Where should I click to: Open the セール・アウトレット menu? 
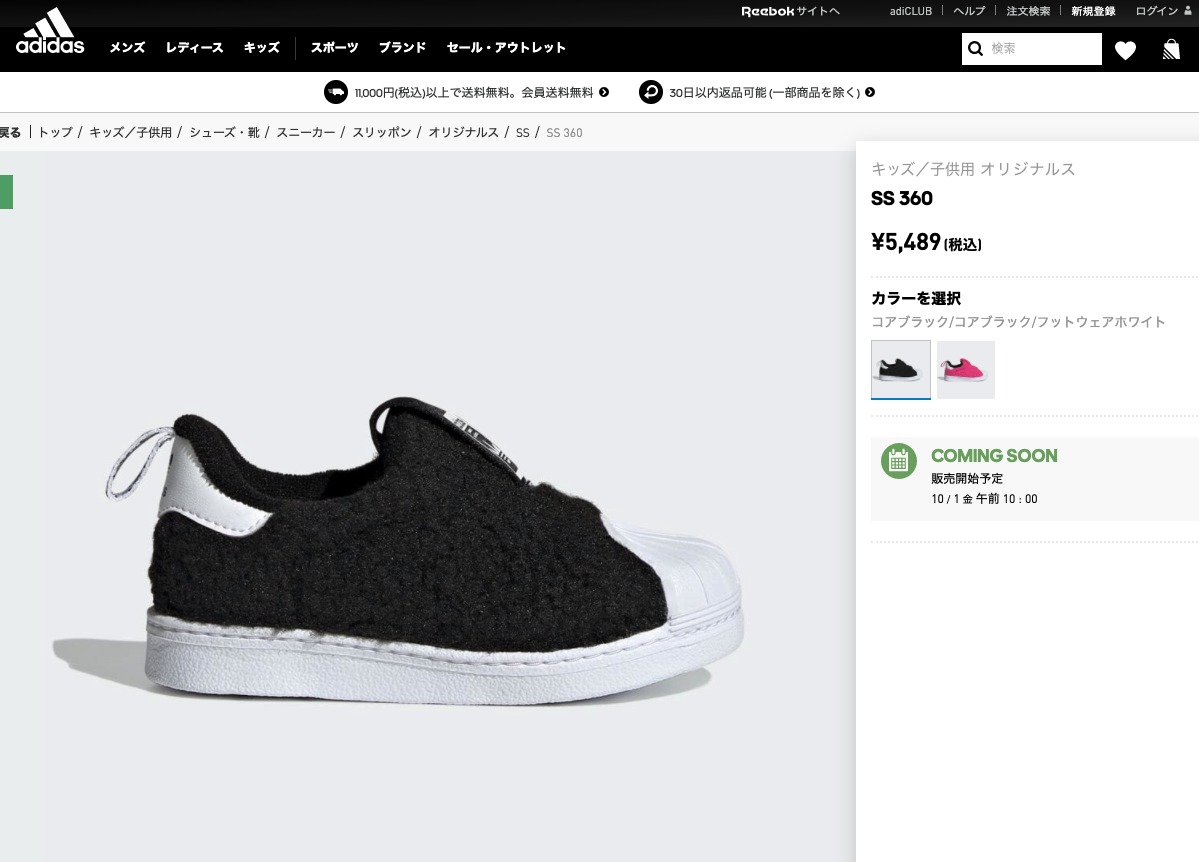tap(506, 48)
